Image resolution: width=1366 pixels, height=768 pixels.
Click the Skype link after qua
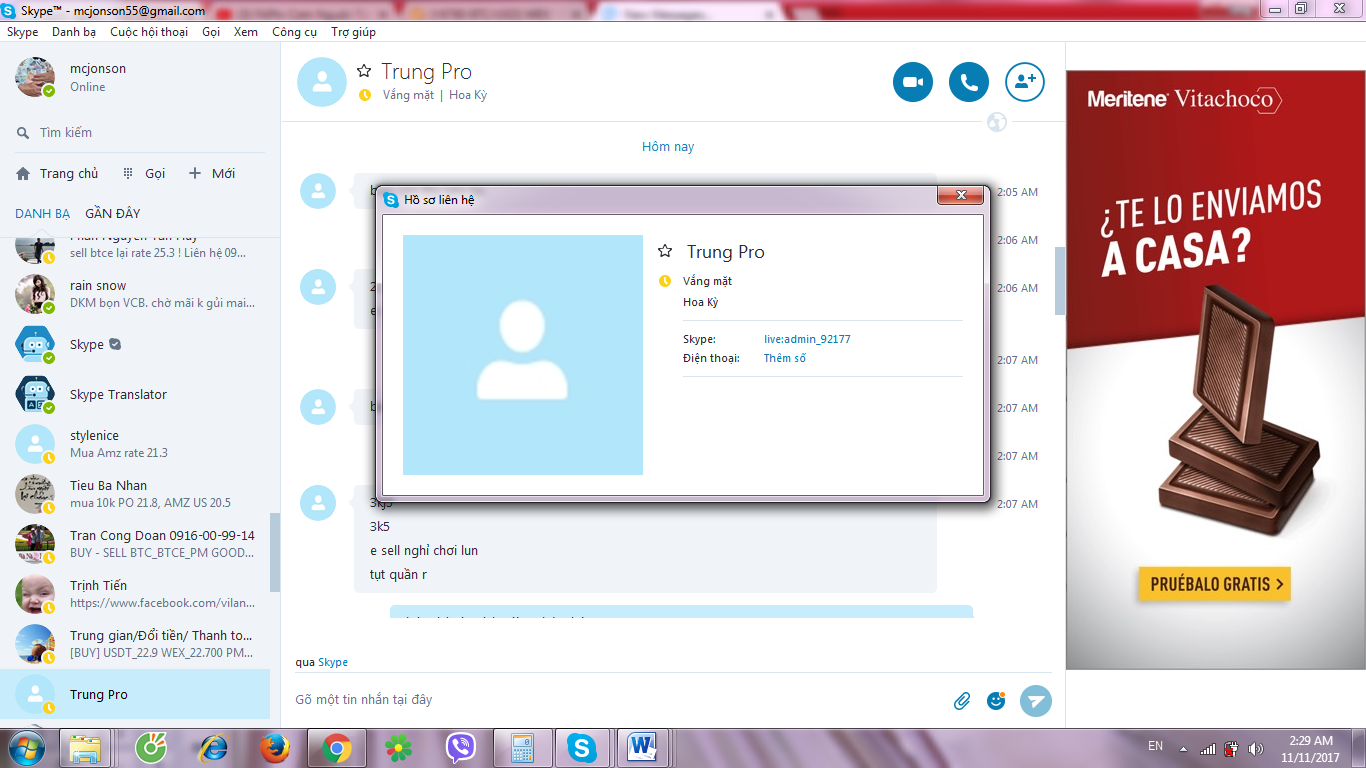(333, 662)
